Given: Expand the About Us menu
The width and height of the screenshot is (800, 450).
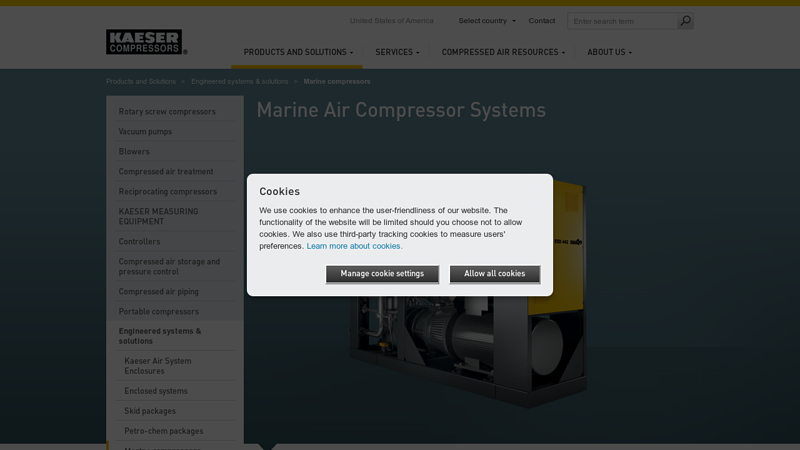Looking at the screenshot, I should [609, 52].
